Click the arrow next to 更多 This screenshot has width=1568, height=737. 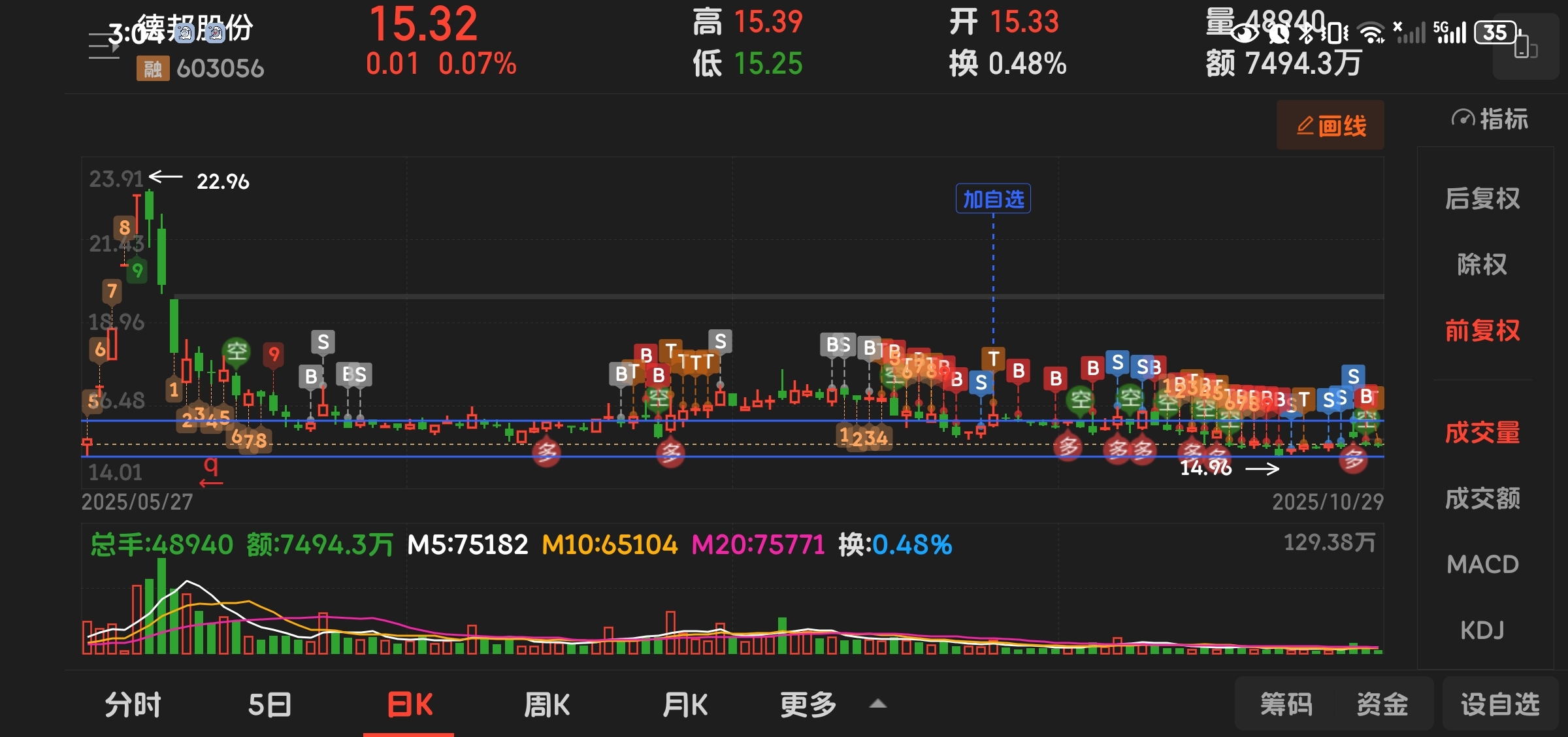(879, 704)
